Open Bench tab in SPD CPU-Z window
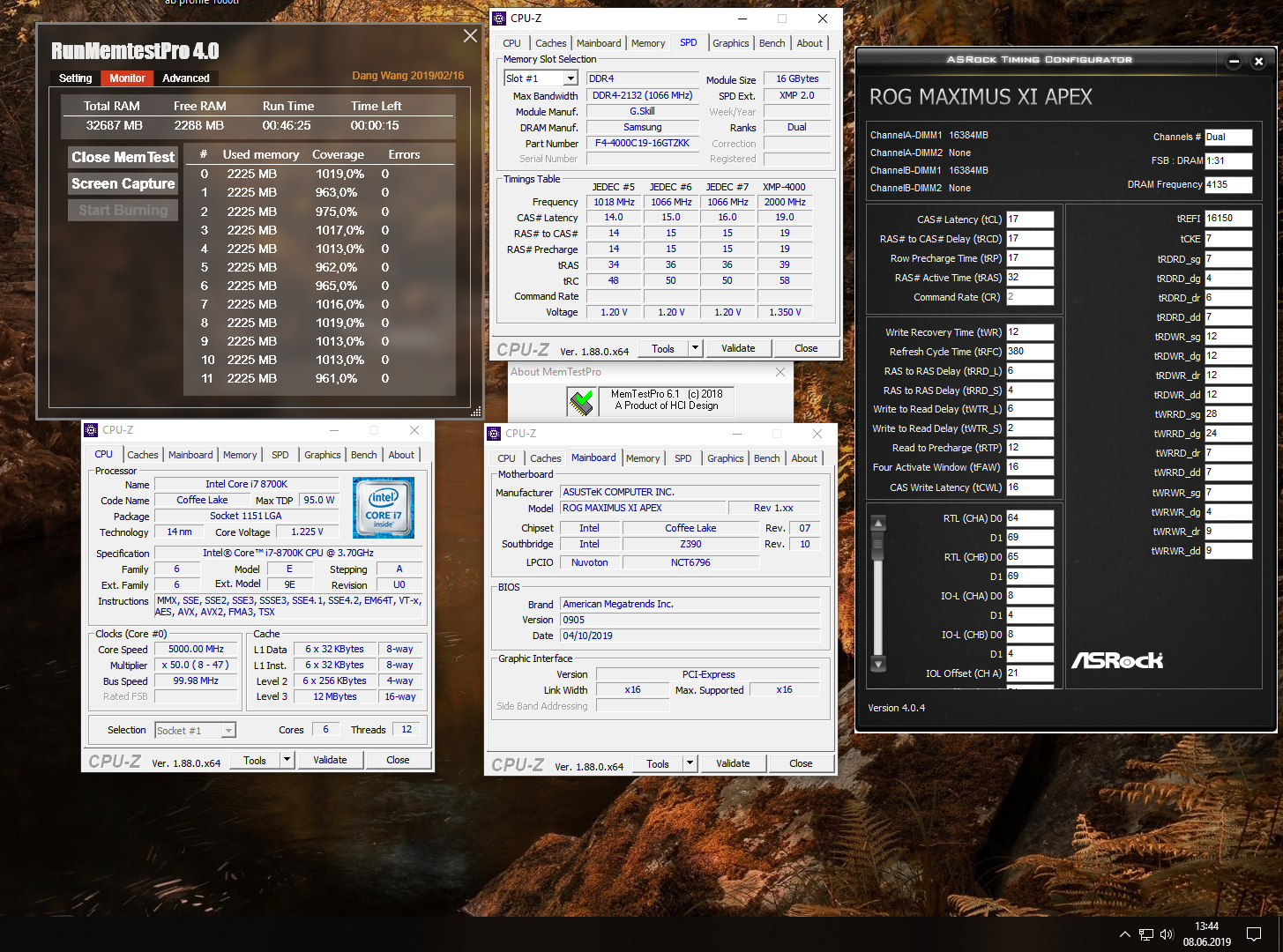 (x=772, y=43)
